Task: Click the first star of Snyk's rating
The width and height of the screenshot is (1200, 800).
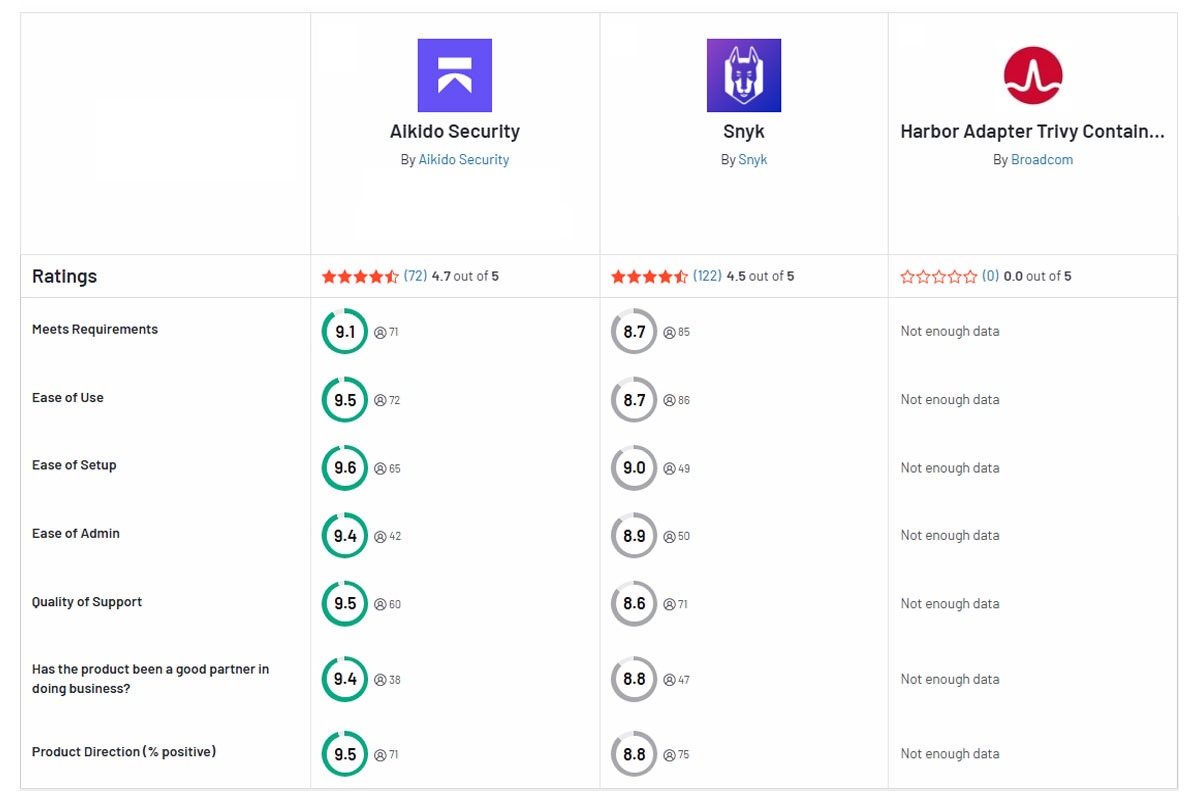Action: pos(618,276)
